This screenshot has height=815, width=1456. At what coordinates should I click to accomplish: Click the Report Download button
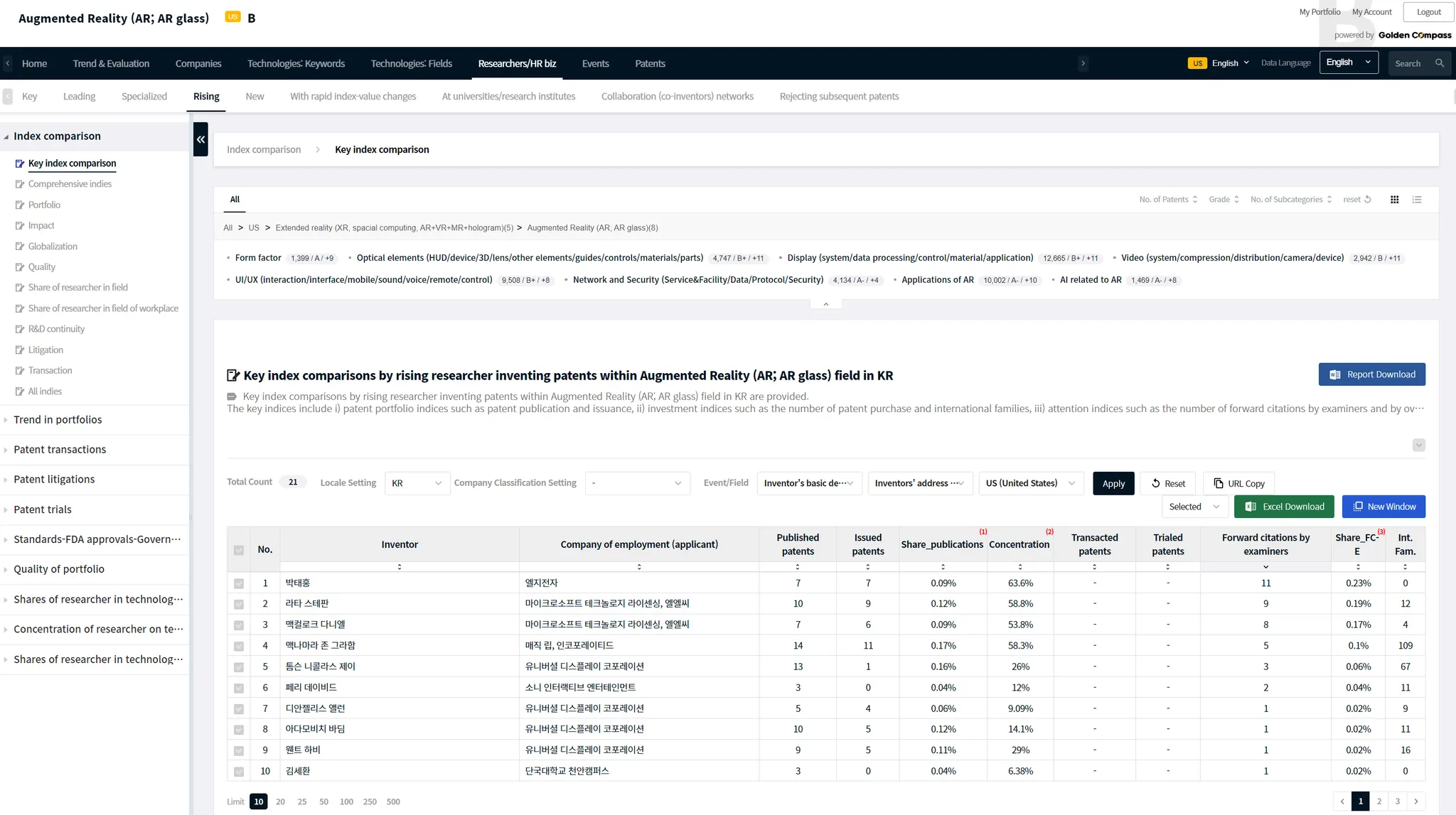pos(1371,374)
